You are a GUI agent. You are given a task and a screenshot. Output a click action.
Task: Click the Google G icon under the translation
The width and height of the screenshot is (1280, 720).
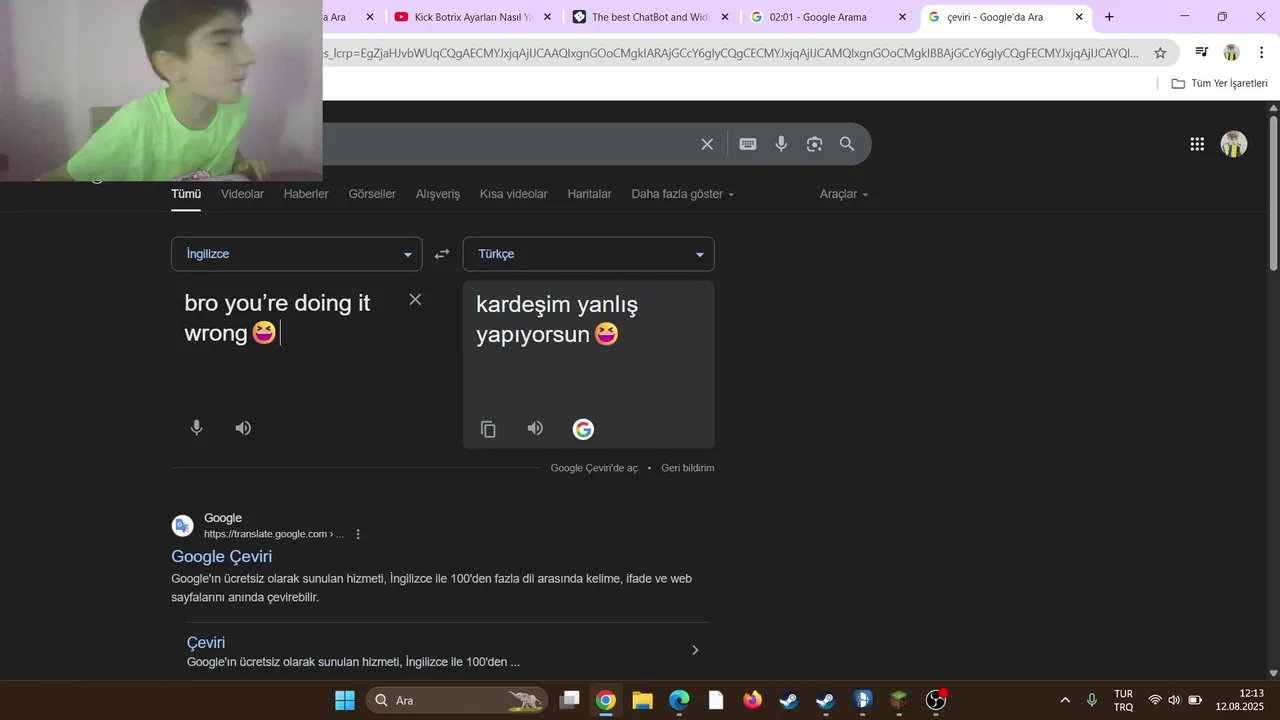(583, 429)
